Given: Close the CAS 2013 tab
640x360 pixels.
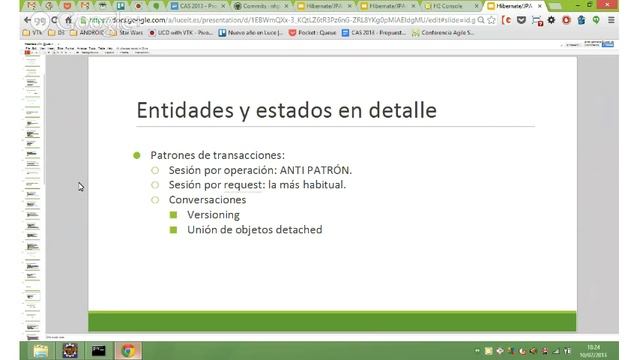Looking at the screenshot, I should tap(223, 6).
